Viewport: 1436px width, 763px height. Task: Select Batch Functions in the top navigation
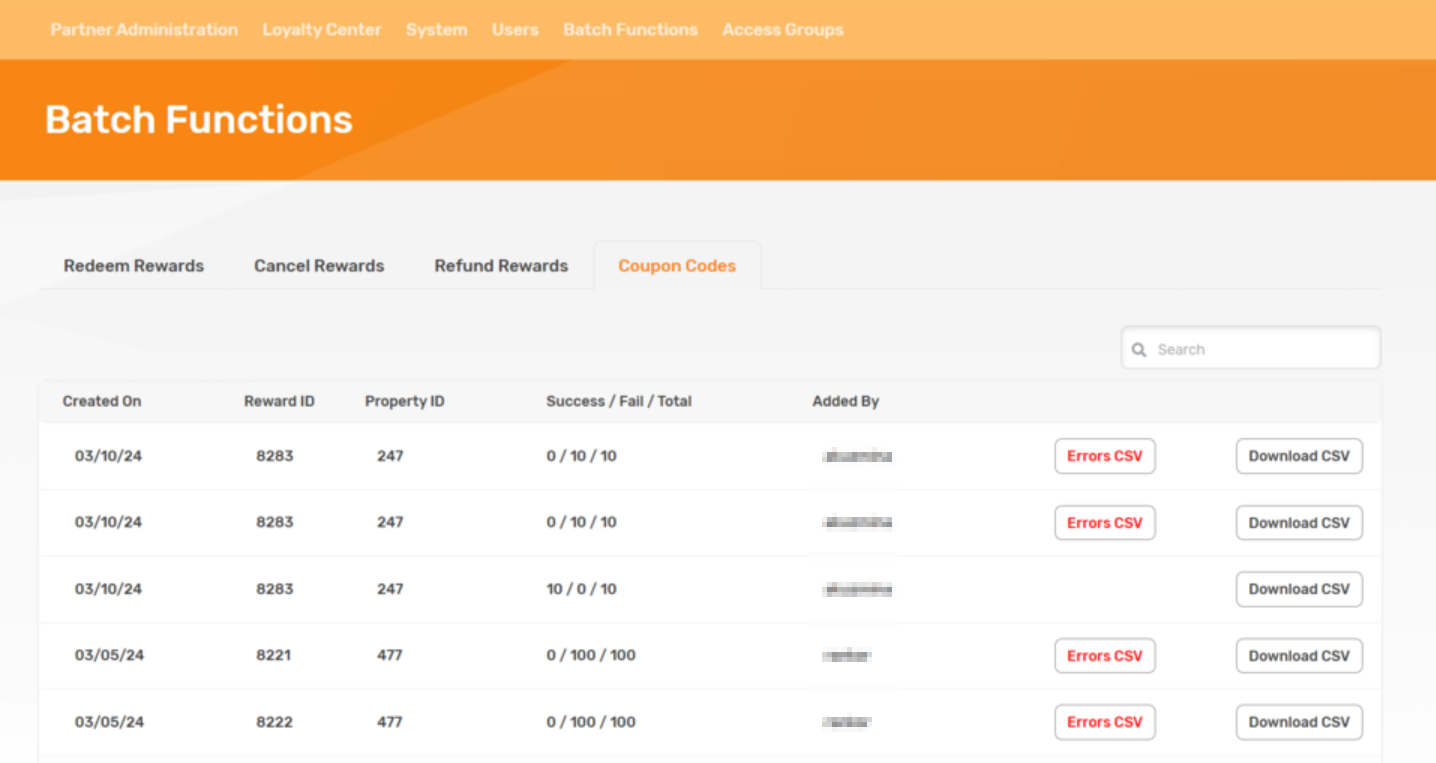(x=630, y=30)
